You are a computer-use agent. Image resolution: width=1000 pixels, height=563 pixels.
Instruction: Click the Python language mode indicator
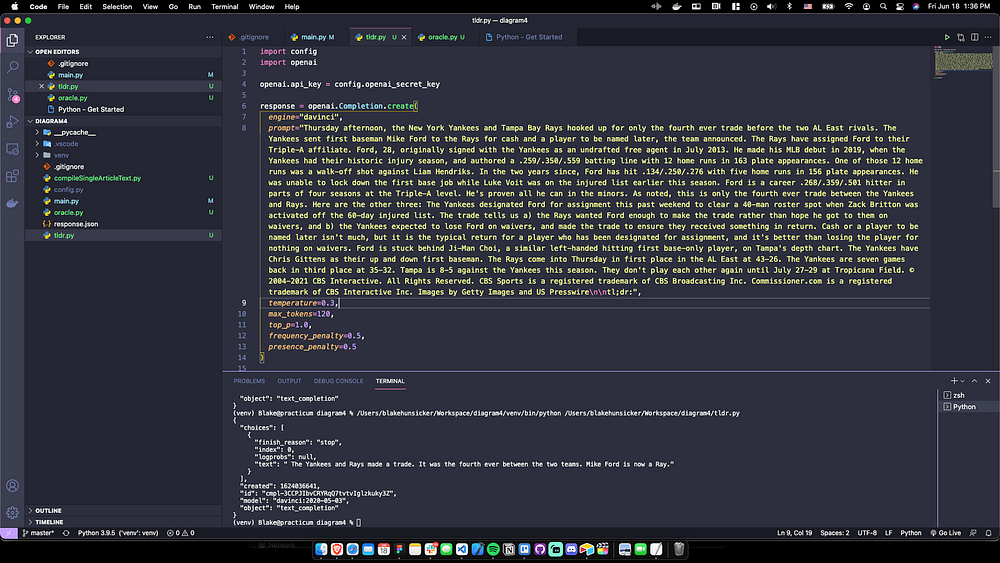coord(911,533)
